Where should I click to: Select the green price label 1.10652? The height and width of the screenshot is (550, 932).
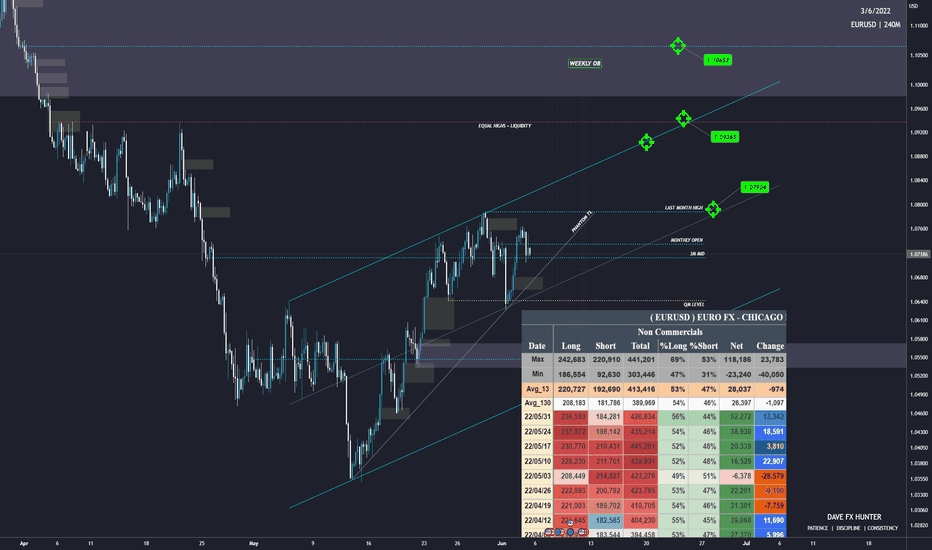717,60
